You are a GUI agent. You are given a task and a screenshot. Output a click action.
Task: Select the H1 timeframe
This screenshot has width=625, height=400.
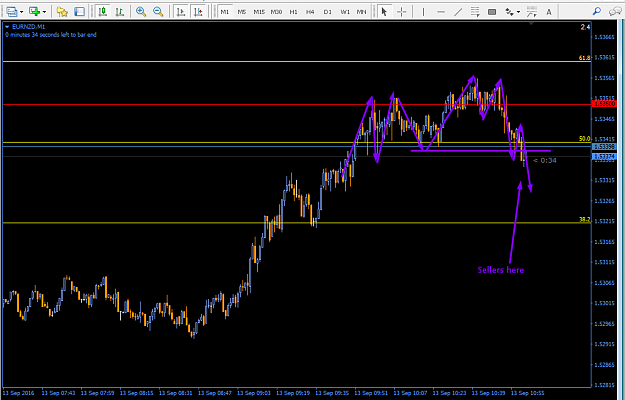point(293,12)
